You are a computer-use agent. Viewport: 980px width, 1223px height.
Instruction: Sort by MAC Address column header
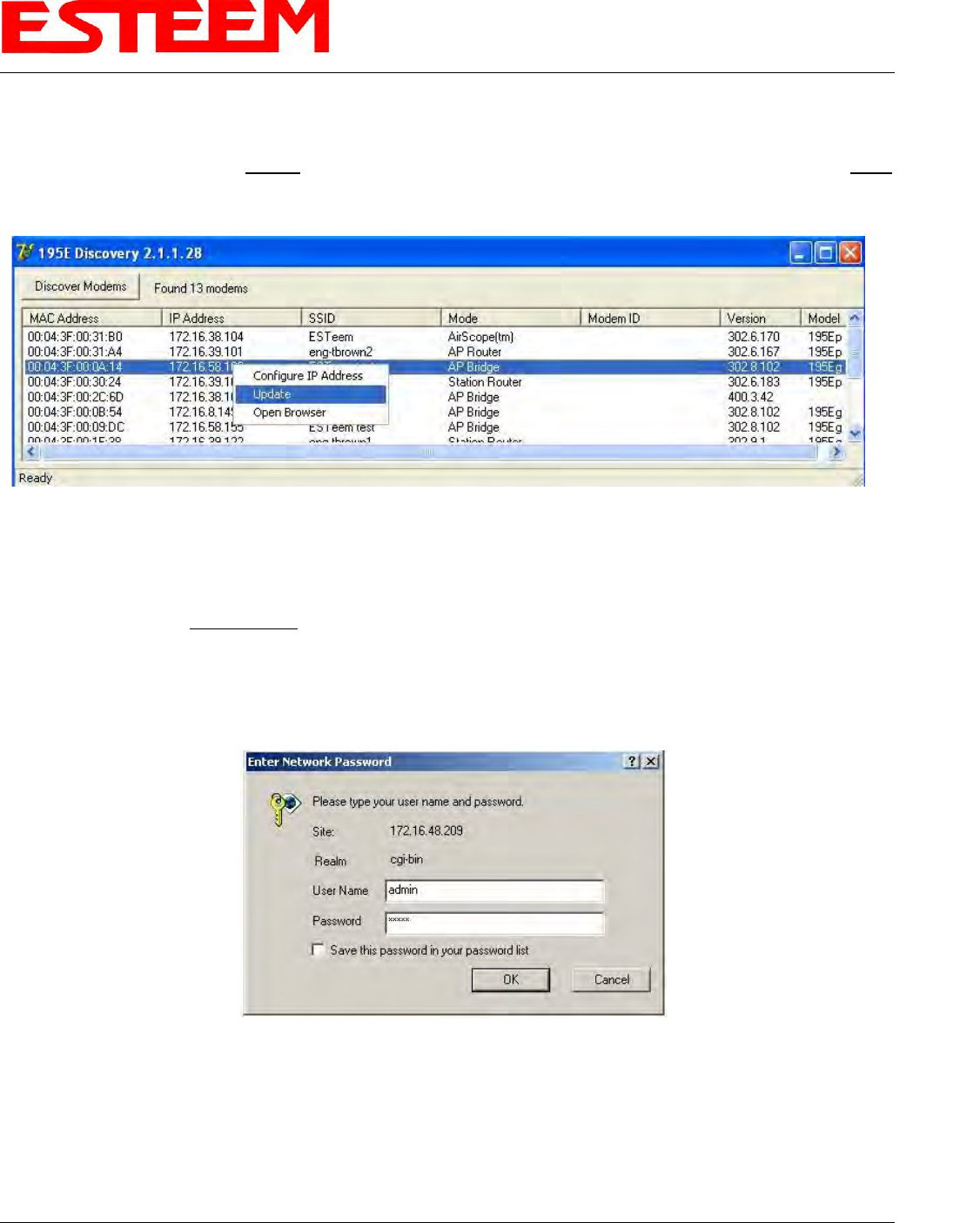pyautogui.click(x=92, y=318)
